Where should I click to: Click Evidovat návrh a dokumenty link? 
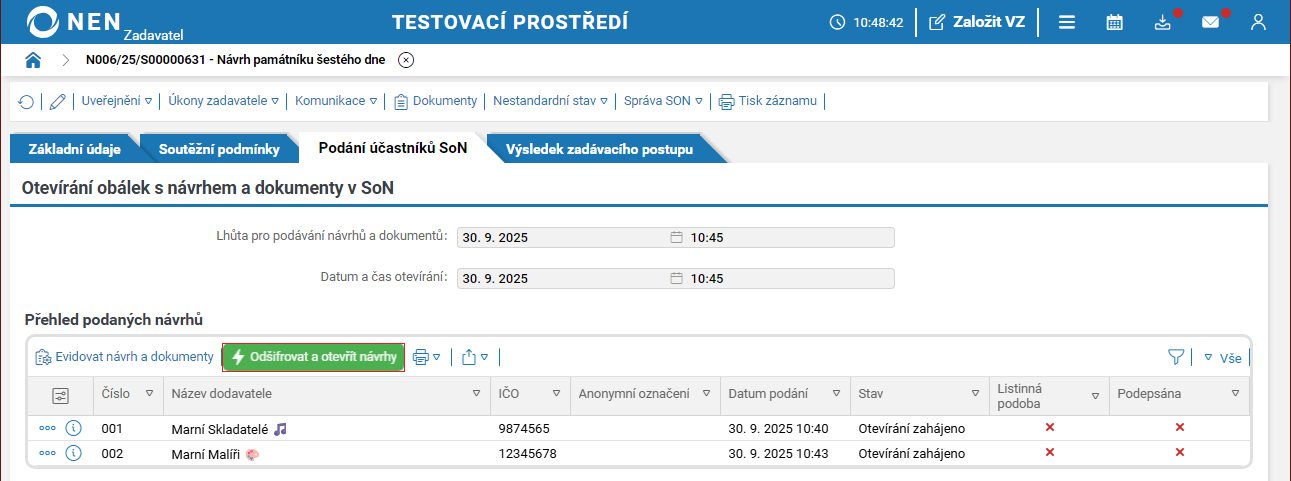(x=124, y=357)
